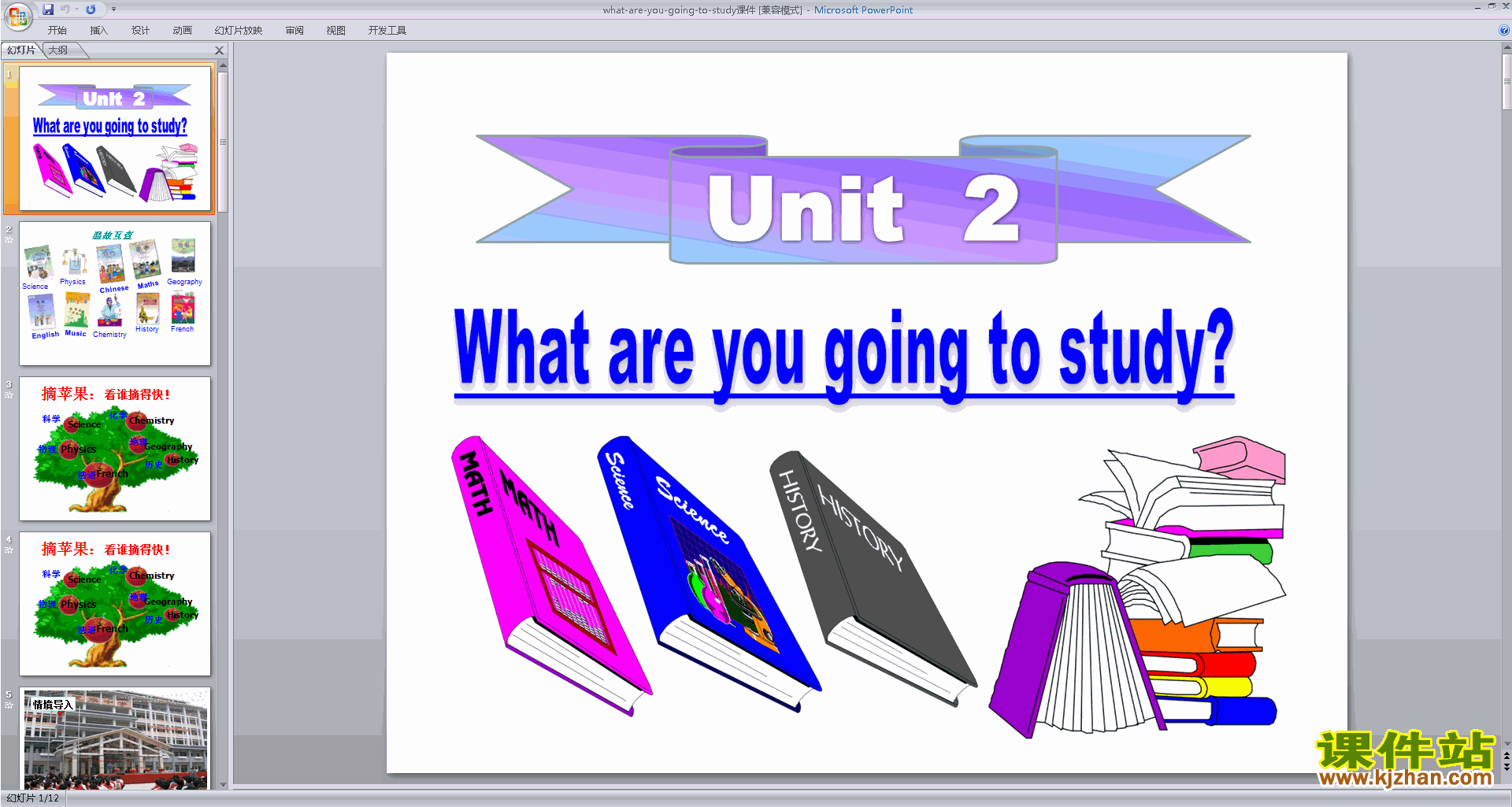
Task: Click the thumbnail pane scroll-down arrow
Action: click(x=223, y=784)
